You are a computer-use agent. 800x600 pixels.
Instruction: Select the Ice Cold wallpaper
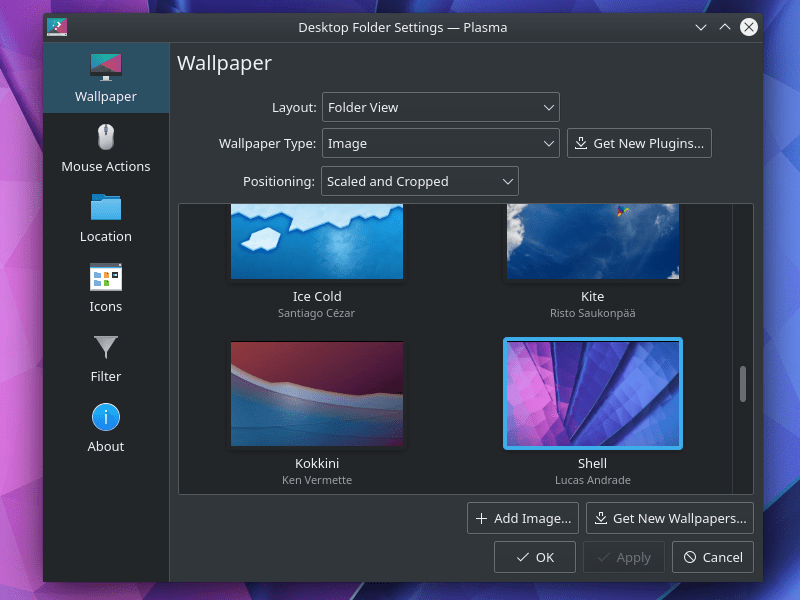pos(316,240)
